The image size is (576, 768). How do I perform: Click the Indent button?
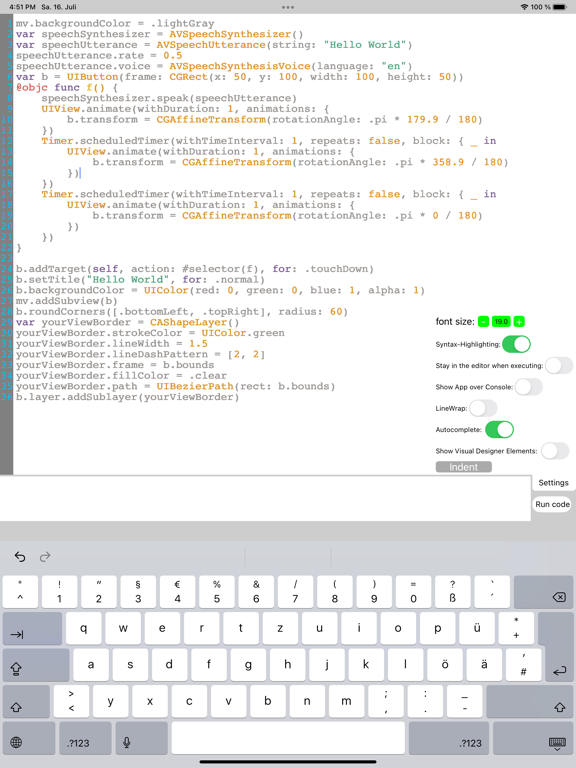[x=463, y=467]
